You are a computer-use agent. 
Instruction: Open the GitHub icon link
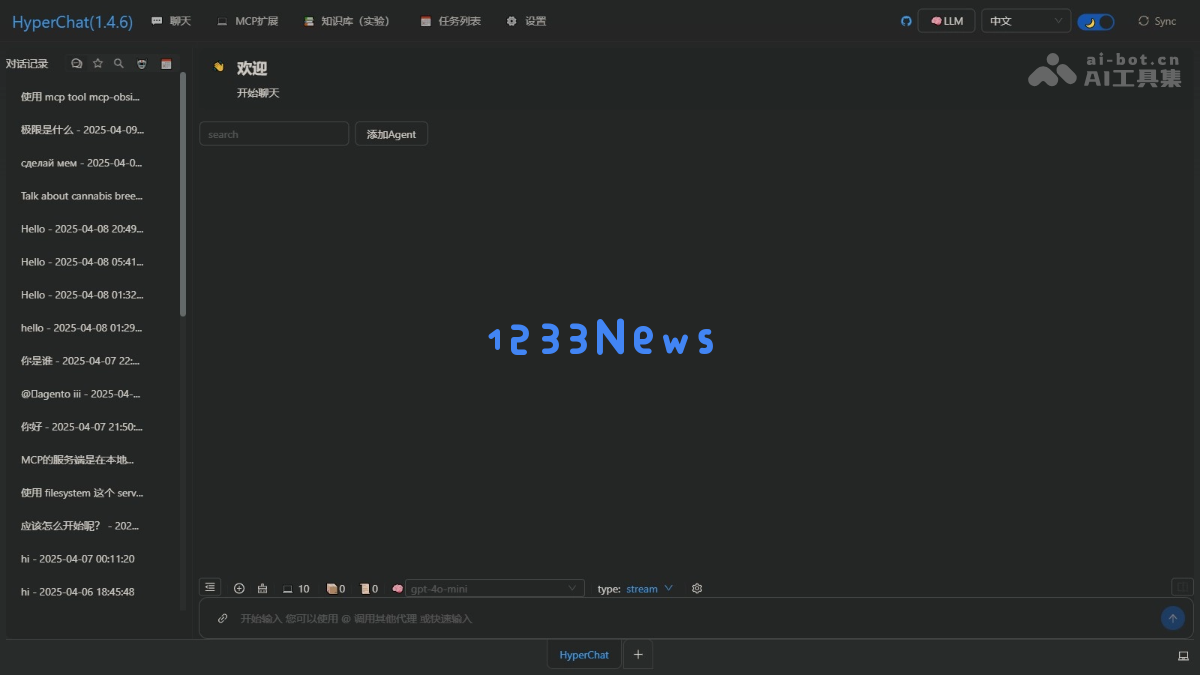pyautogui.click(x=906, y=21)
